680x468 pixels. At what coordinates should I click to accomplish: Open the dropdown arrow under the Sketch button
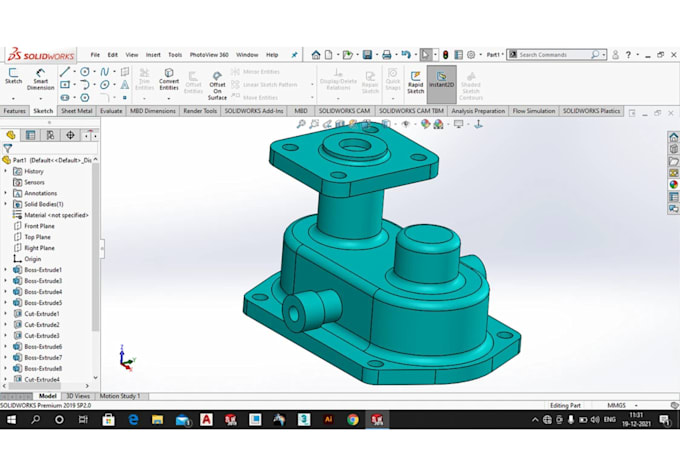pyautogui.click(x=13, y=98)
